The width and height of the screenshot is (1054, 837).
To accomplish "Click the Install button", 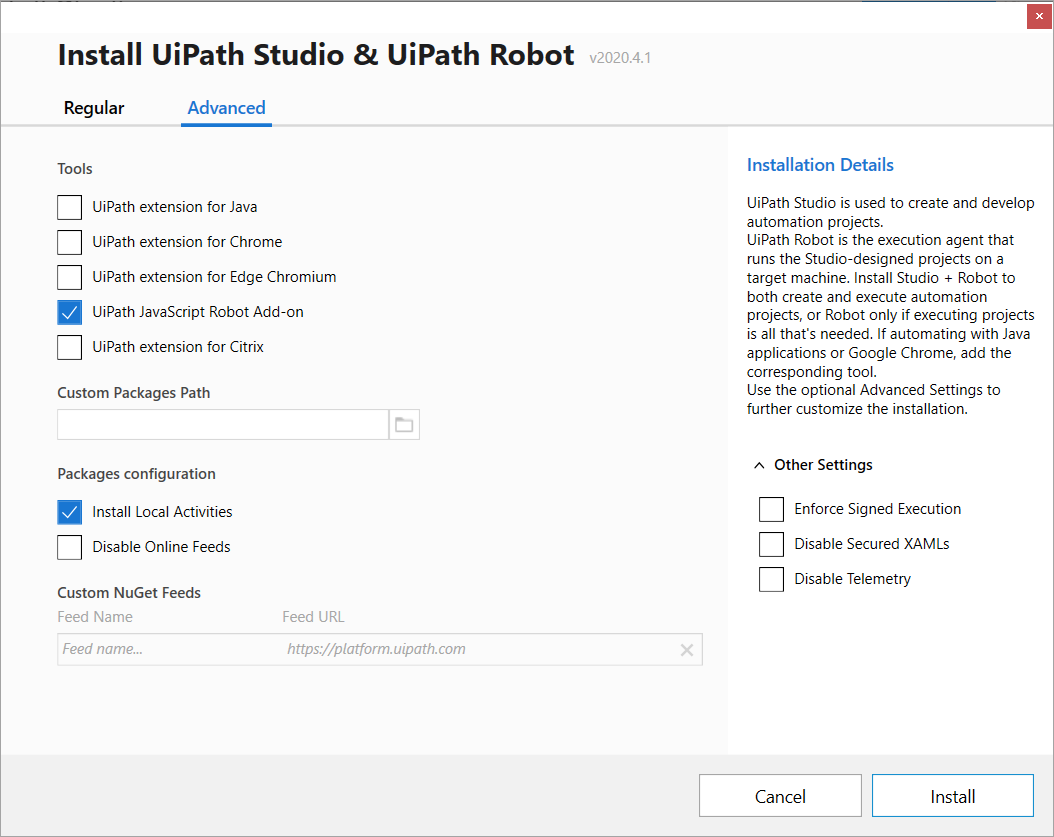I will (952, 796).
